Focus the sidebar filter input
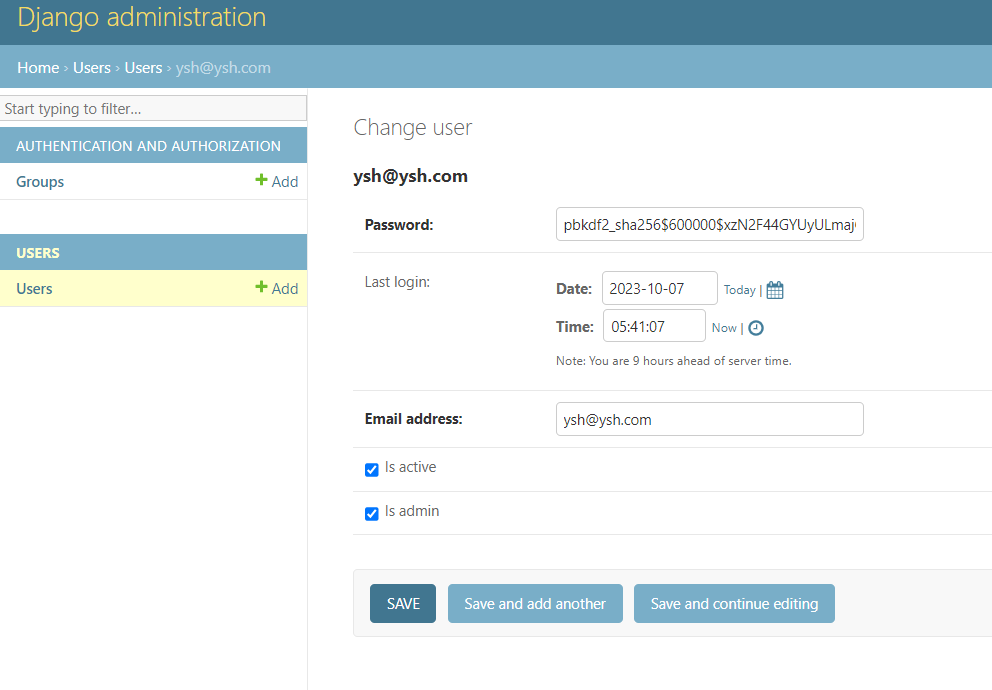 (x=153, y=108)
